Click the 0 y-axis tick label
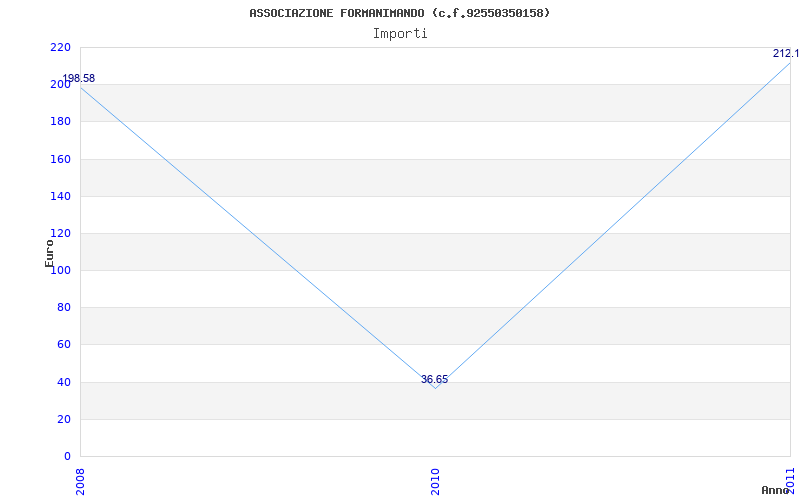Viewport: 800px width, 500px height. pyautogui.click(x=67, y=456)
